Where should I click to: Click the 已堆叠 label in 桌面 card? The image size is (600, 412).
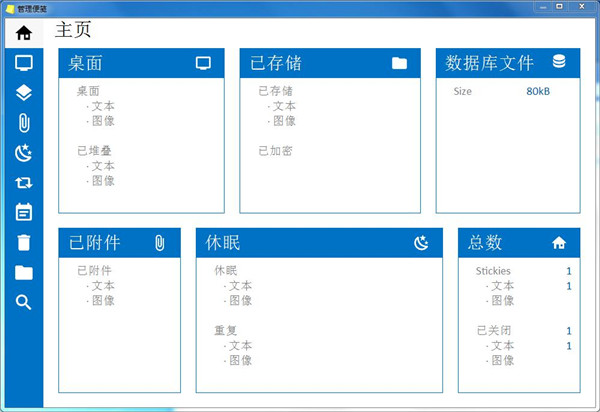click(x=94, y=151)
